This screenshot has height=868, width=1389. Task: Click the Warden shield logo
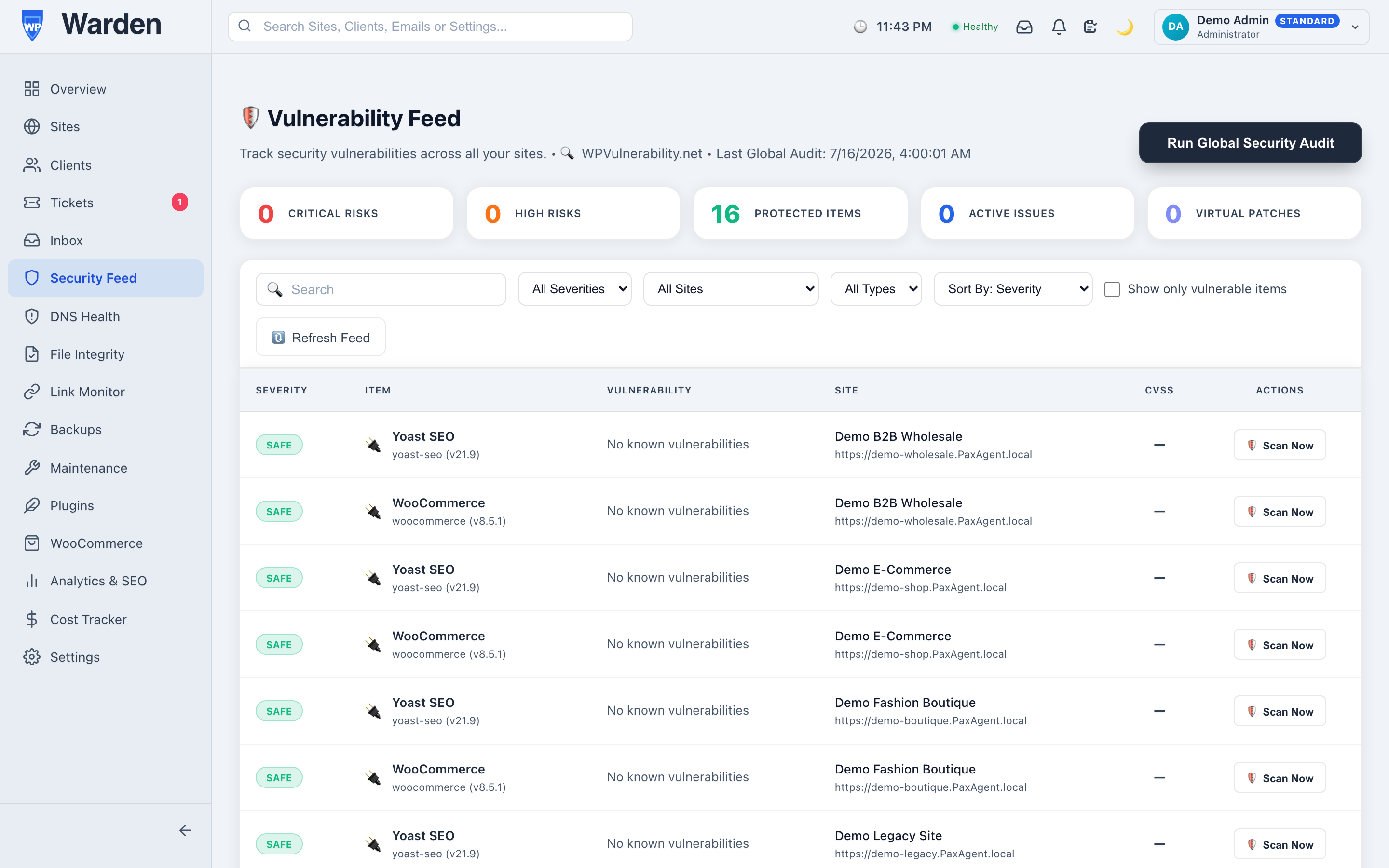click(x=32, y=26)
